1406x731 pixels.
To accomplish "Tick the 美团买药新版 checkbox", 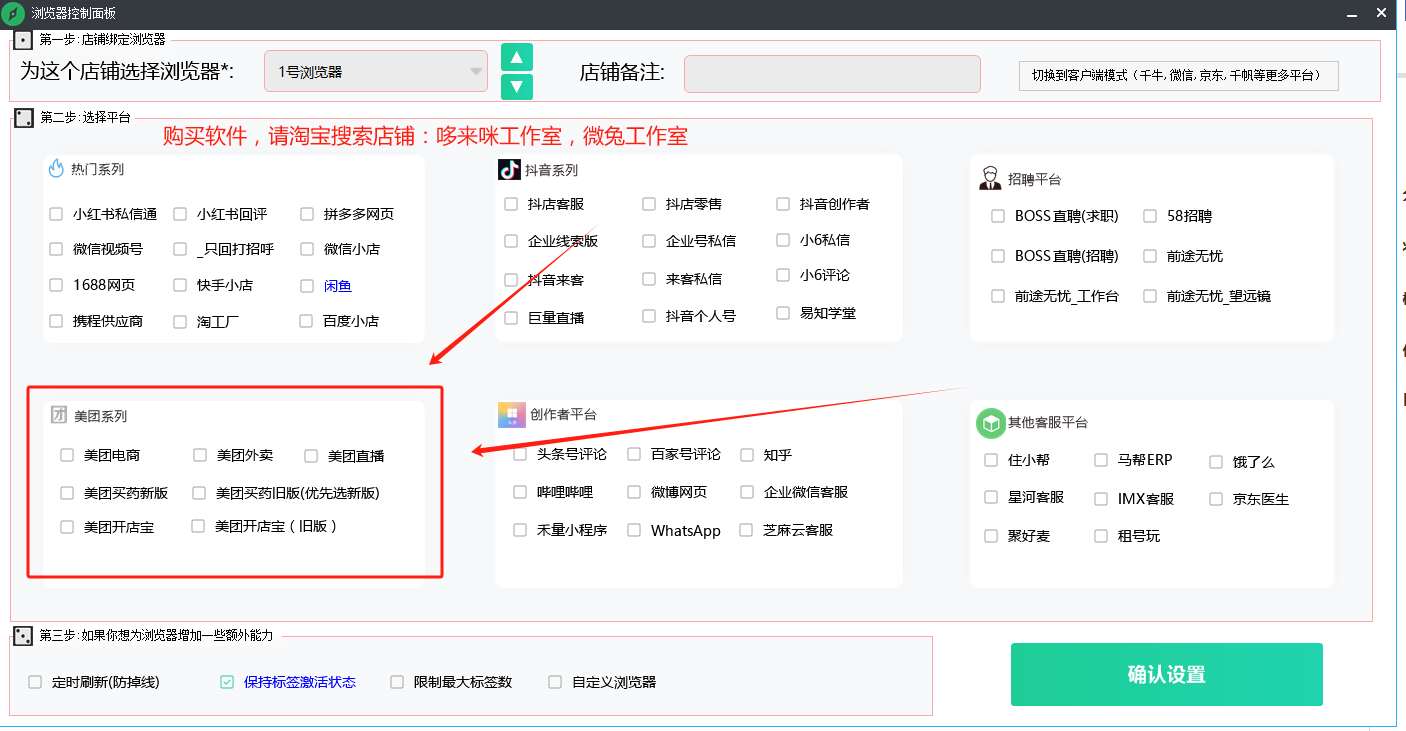I will coord(67,493).
